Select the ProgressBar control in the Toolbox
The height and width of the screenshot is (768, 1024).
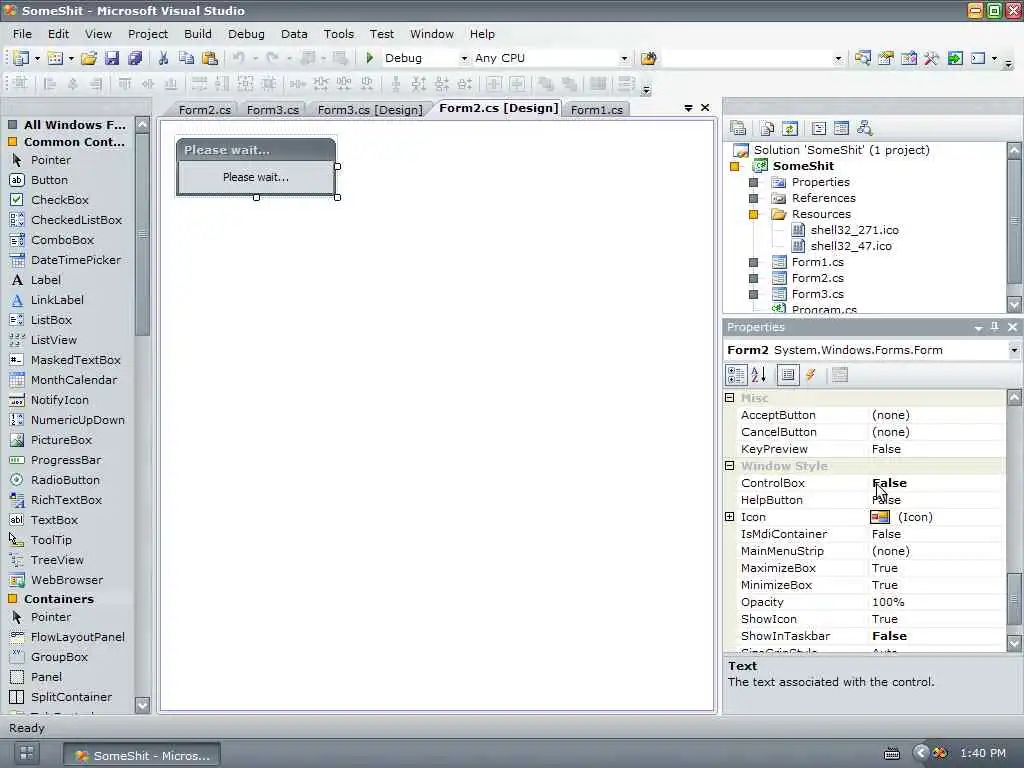pos(66,460)
